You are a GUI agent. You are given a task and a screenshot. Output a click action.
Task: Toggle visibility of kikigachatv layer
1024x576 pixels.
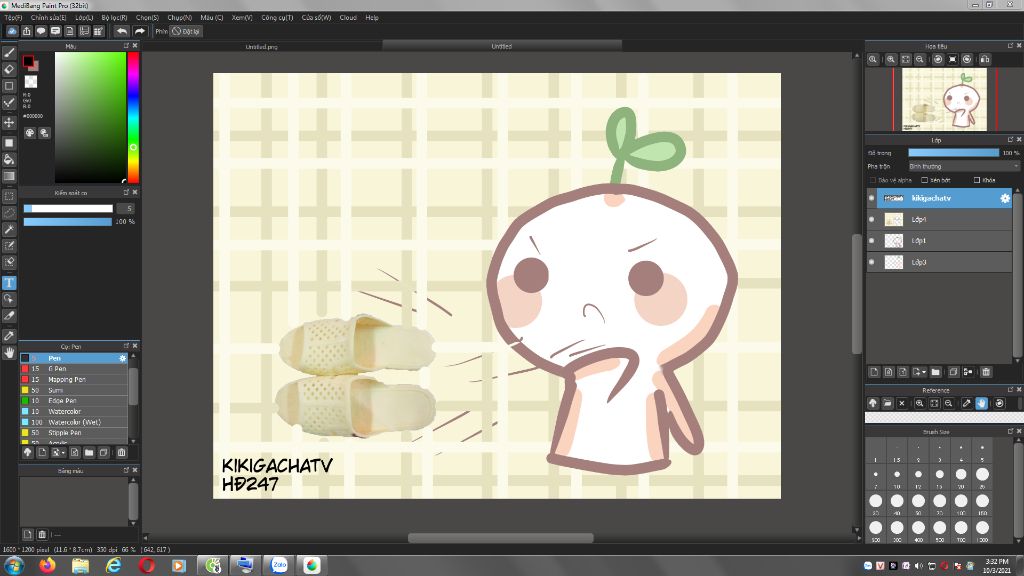click(x=872, y=198)
